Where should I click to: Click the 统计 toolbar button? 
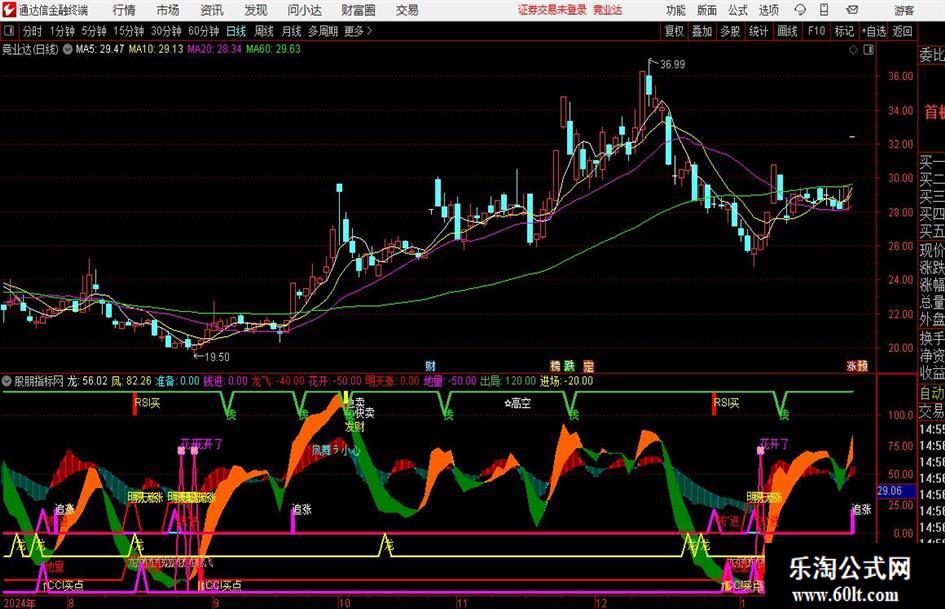[x=758, y=31]
